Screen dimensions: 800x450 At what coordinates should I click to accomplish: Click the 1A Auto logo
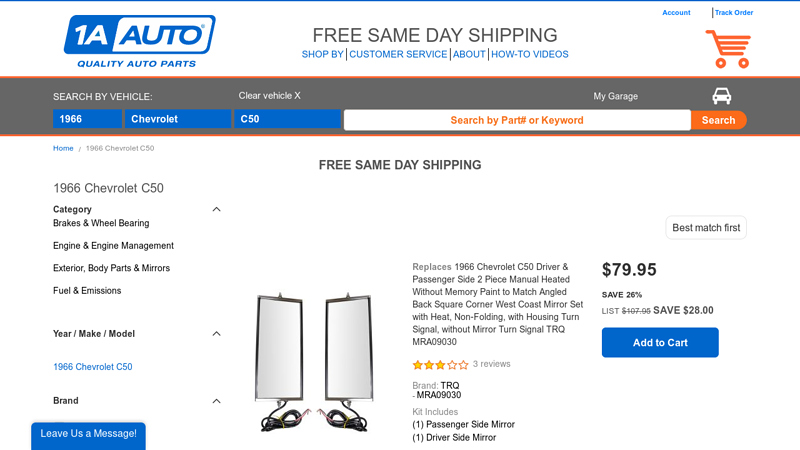(139, 41)
